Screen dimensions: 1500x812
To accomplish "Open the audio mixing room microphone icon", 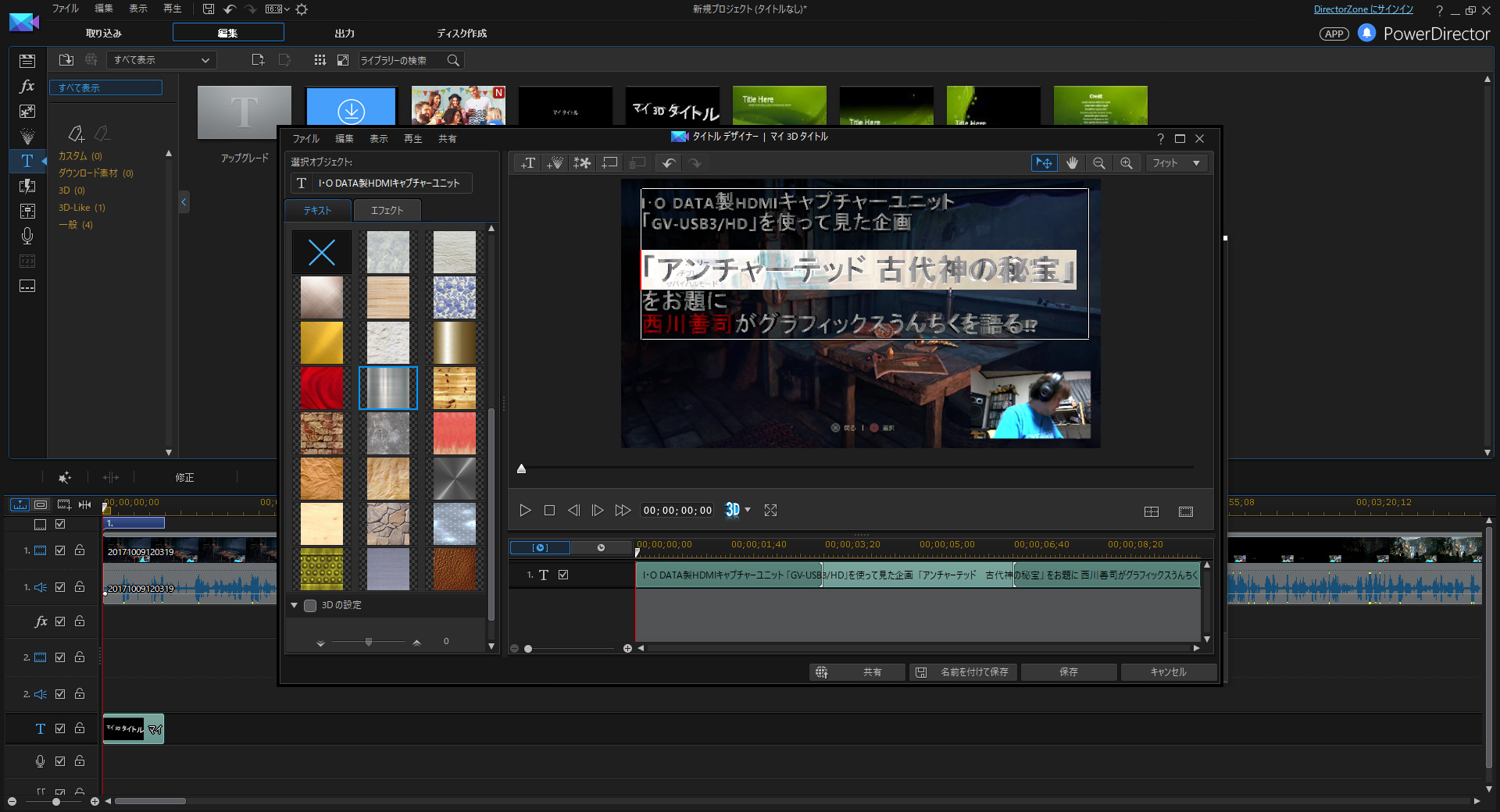I will point(27,235).
